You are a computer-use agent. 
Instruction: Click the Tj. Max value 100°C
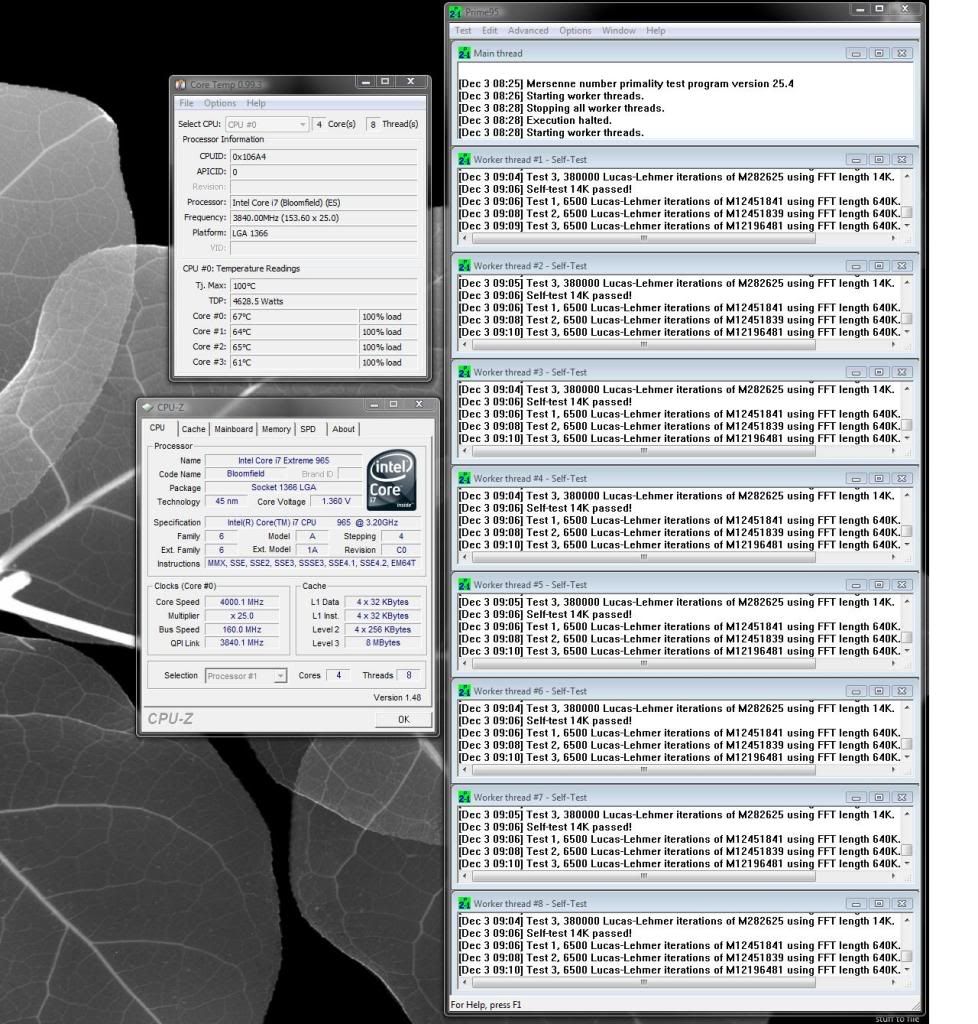pyautogui.click(x=324, y=286)
